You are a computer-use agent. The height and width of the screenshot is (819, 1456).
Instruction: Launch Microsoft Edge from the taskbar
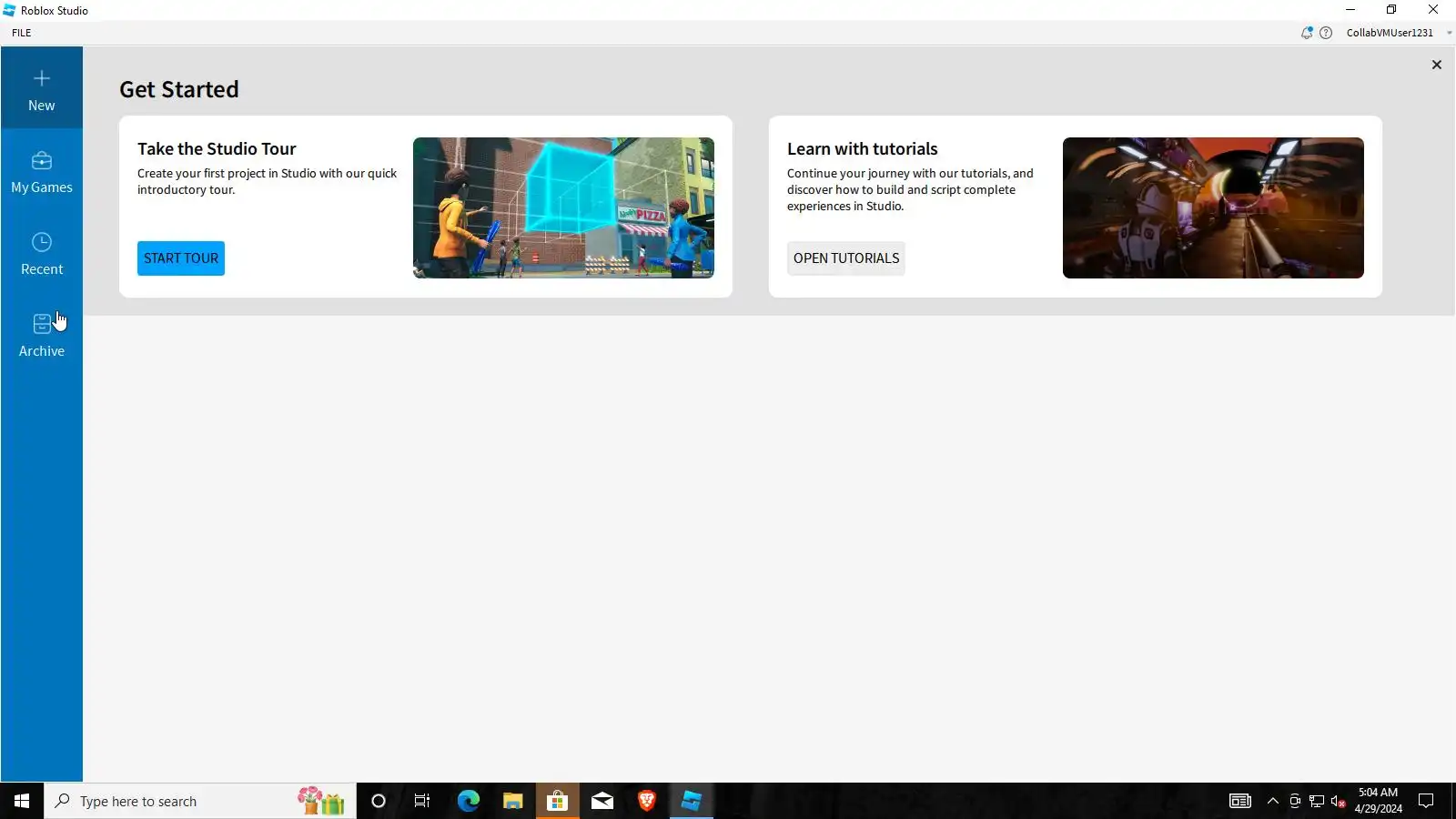[468, 801]
